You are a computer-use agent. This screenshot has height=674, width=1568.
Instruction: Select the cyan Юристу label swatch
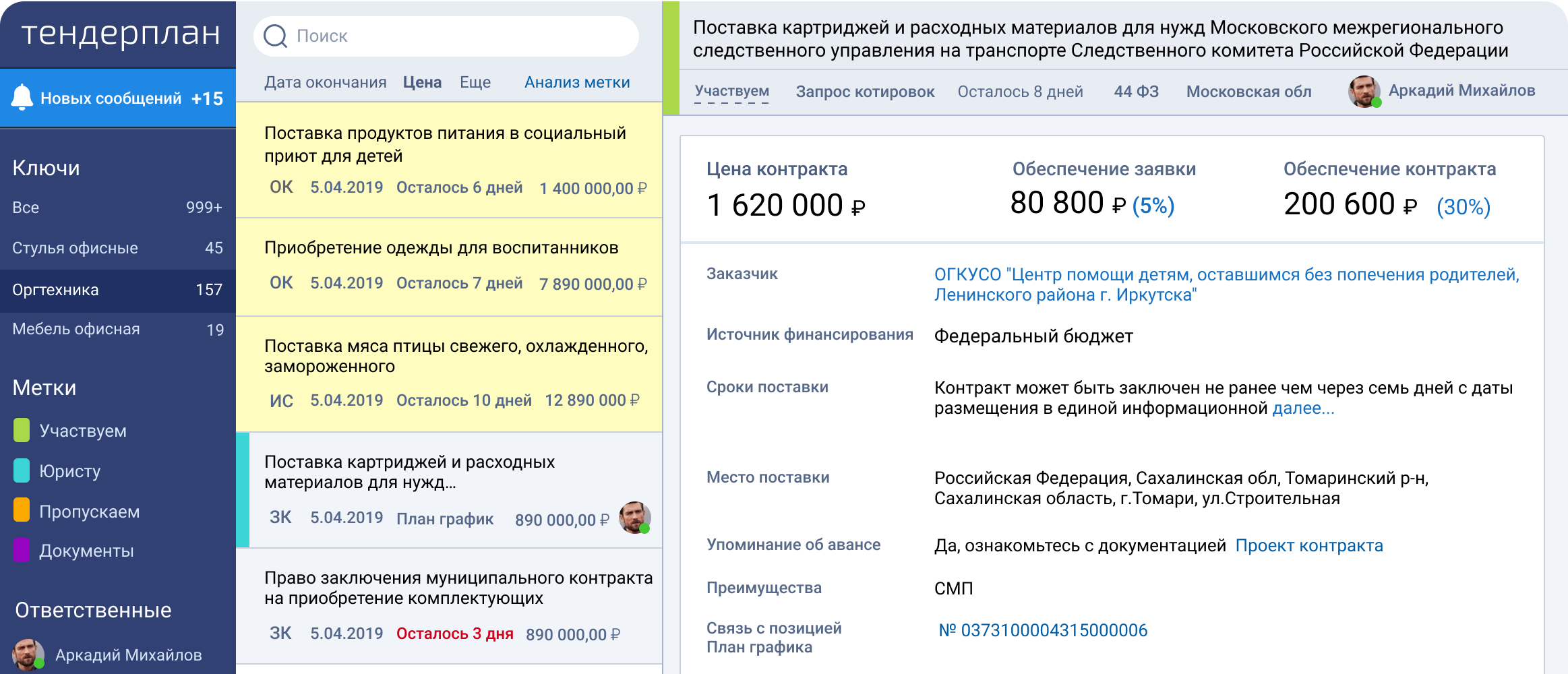[x=22, y=470]
